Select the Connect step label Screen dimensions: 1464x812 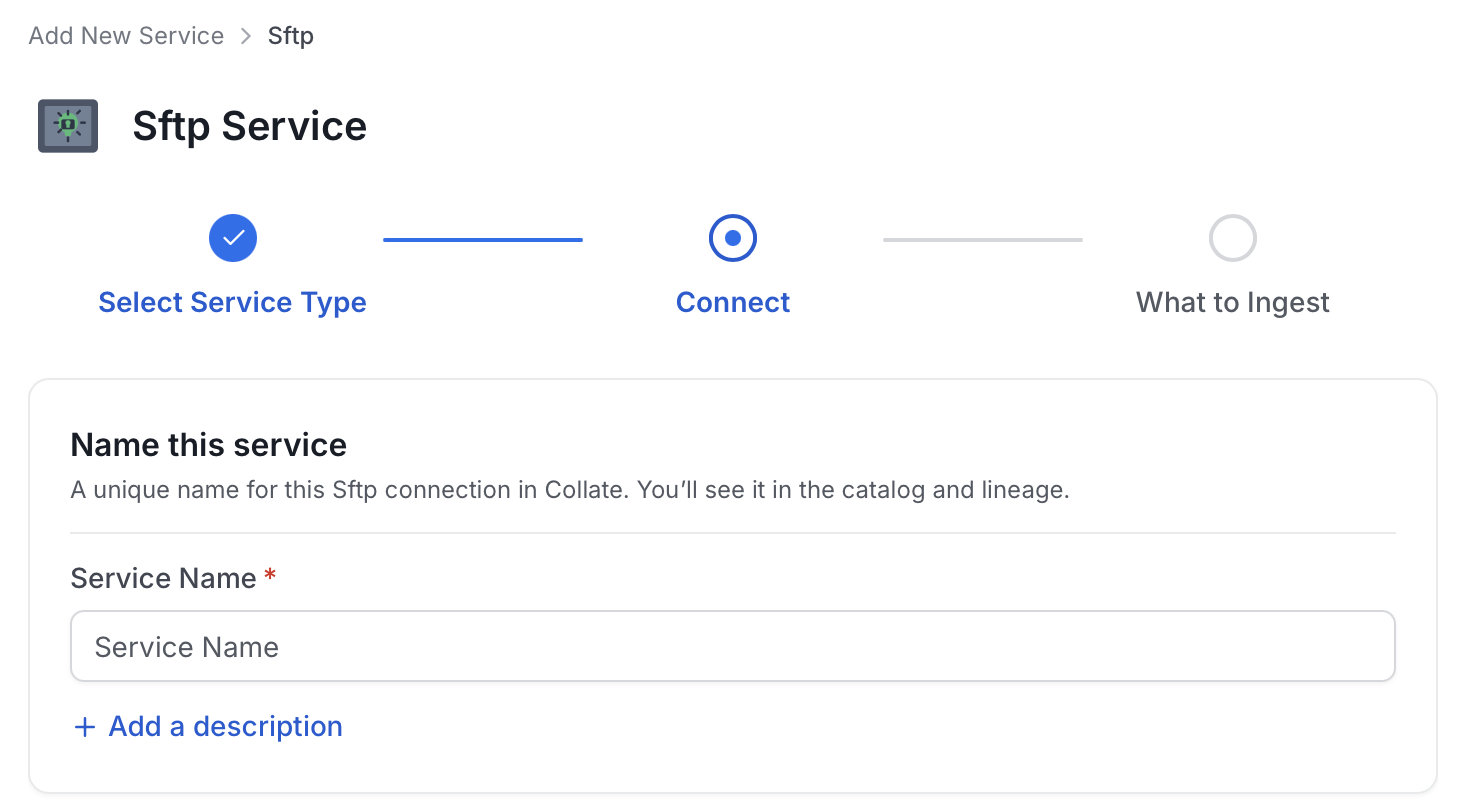[x=733, y=302]
